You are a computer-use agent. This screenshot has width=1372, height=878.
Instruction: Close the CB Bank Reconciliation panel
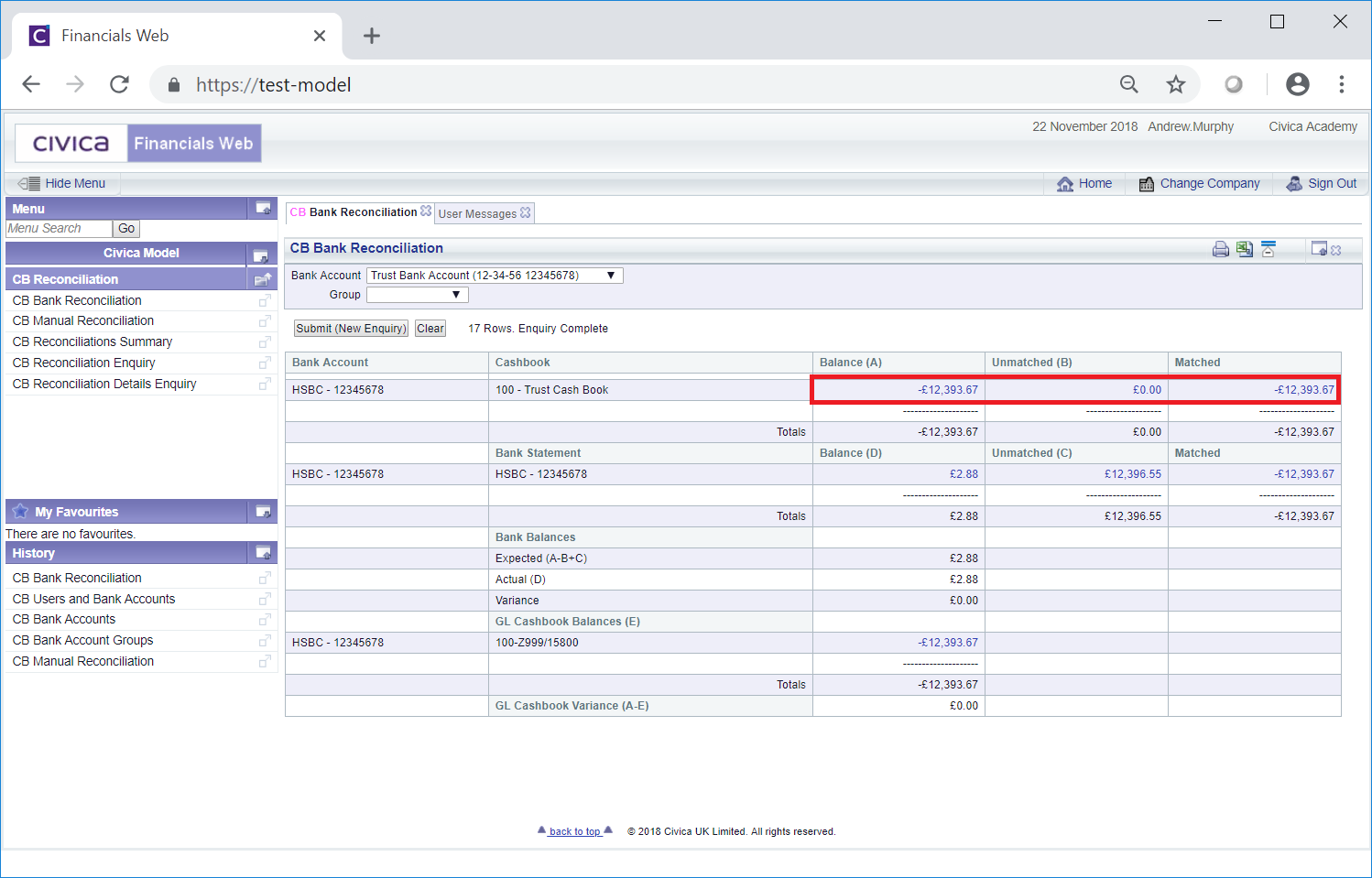[1336, 250]
